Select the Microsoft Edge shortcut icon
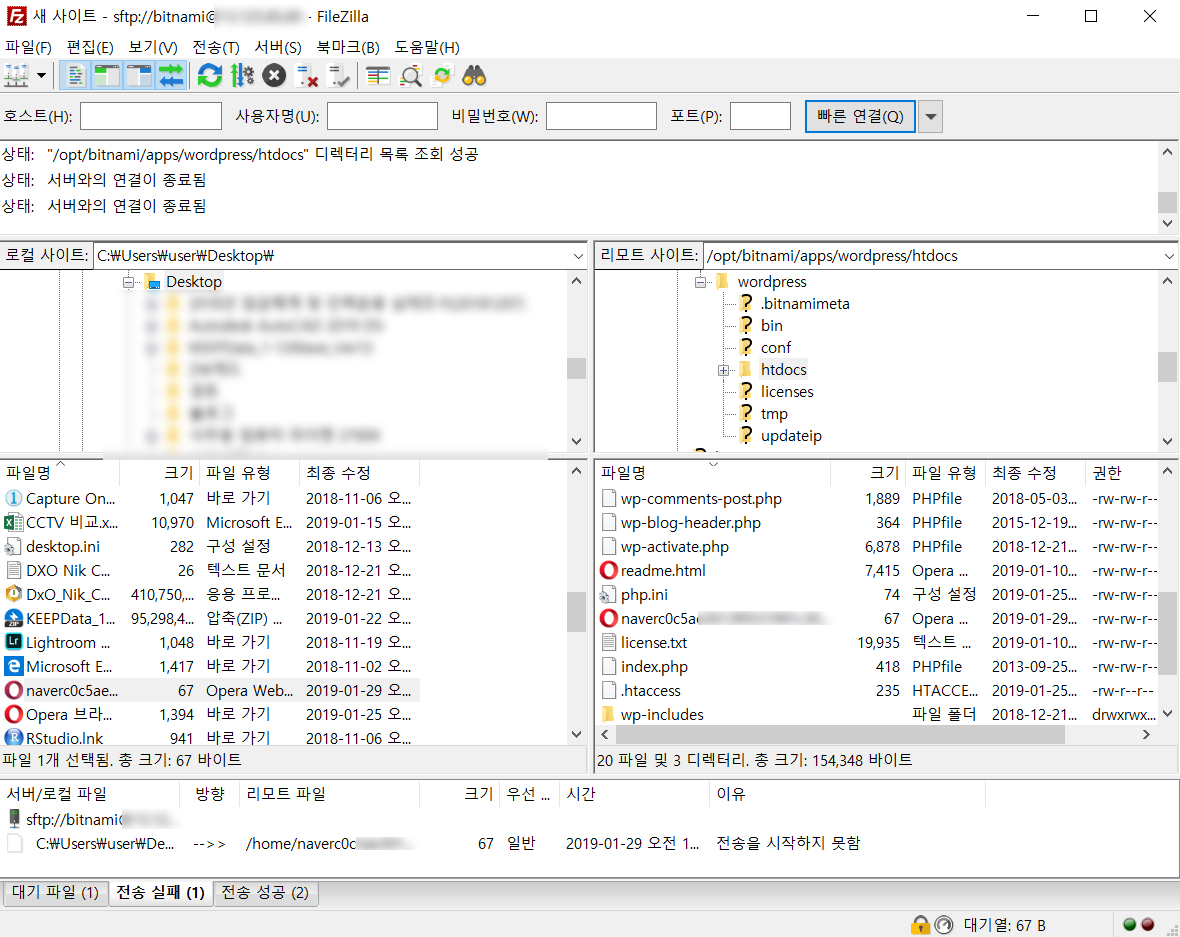The image size is (1180, 937). 14,666
